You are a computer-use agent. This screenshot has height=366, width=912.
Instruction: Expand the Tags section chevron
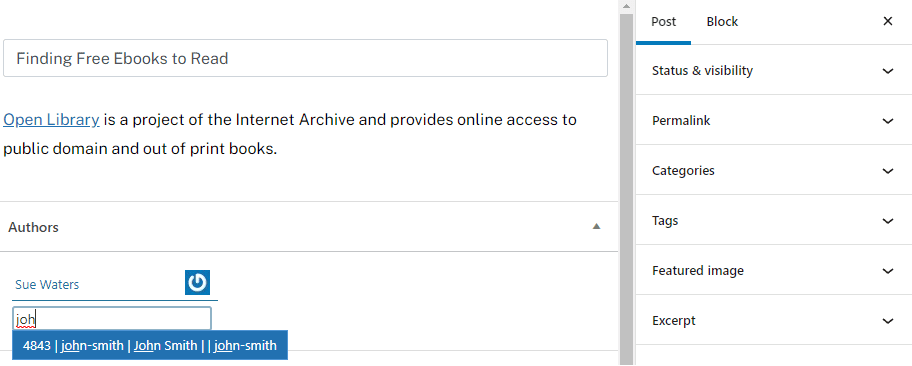(x=888, y=221)
